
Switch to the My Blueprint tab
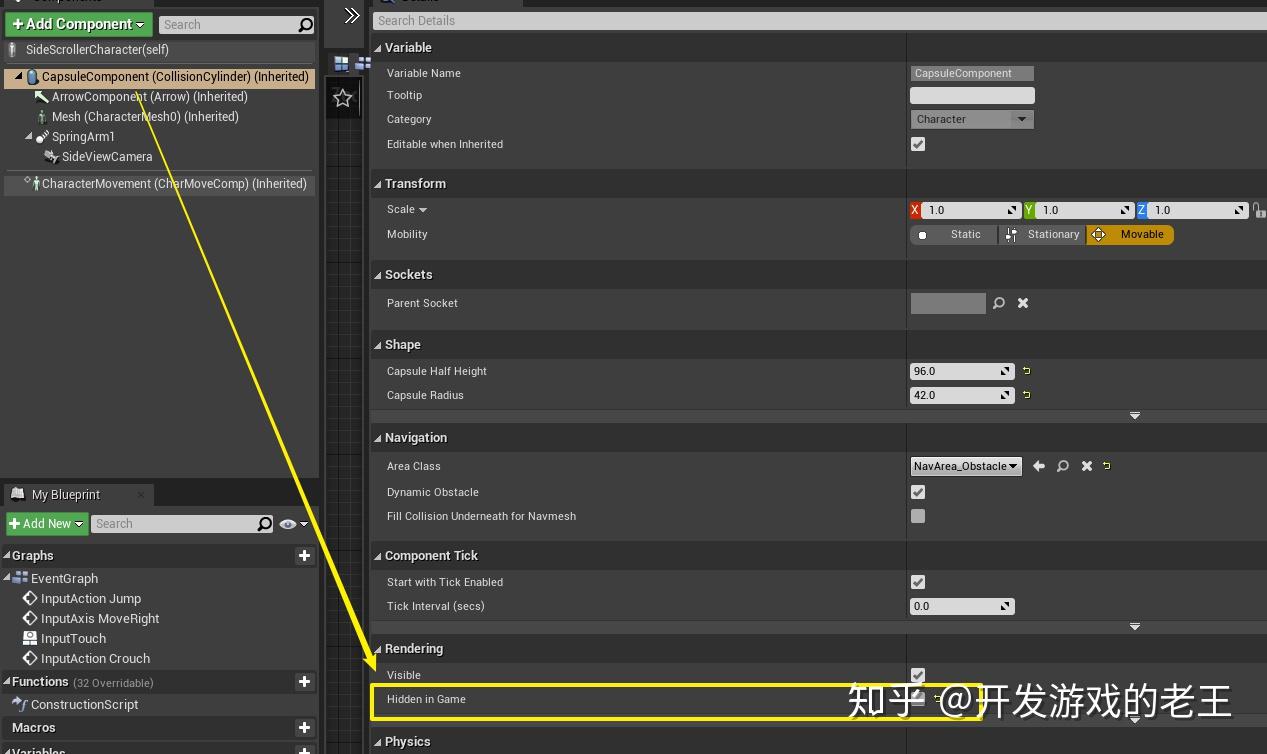click(66, 495)
